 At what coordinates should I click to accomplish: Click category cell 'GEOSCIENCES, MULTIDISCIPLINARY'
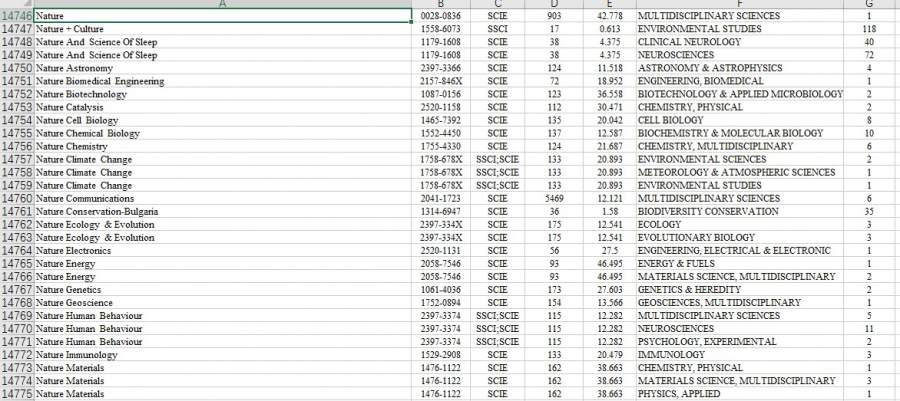[740, 303]
